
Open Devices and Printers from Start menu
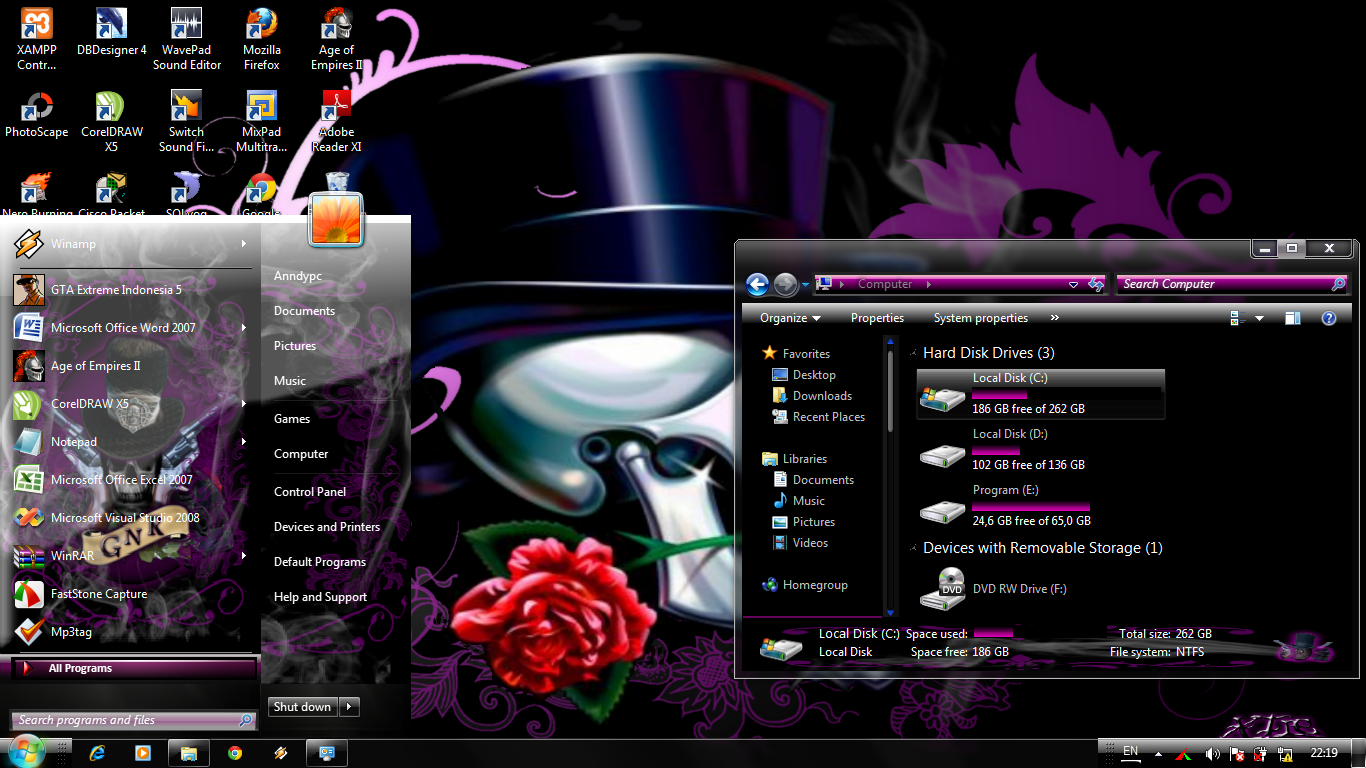point(327,527)
